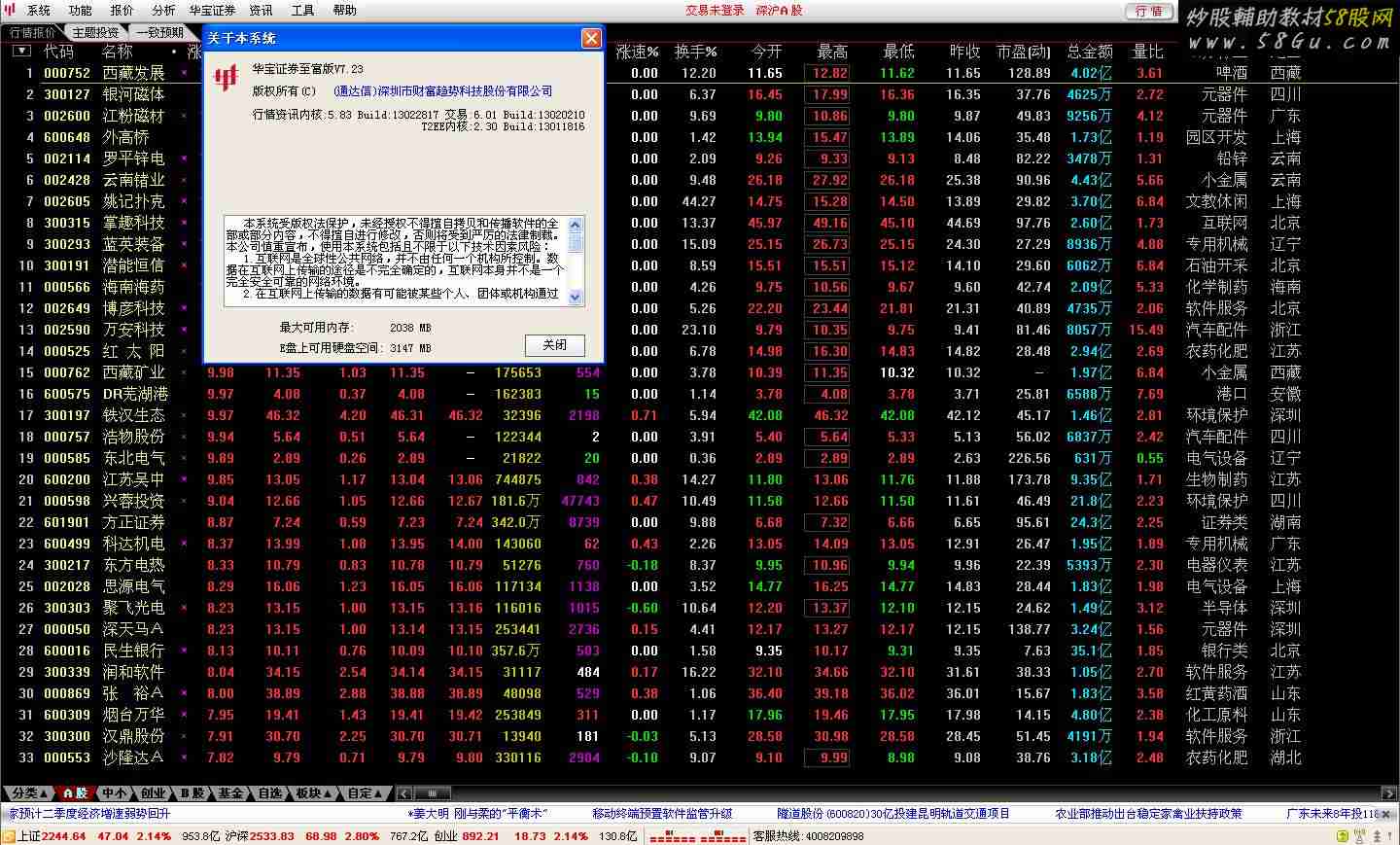Select stock row 600016 民生银行

click(x=700, y=651)
